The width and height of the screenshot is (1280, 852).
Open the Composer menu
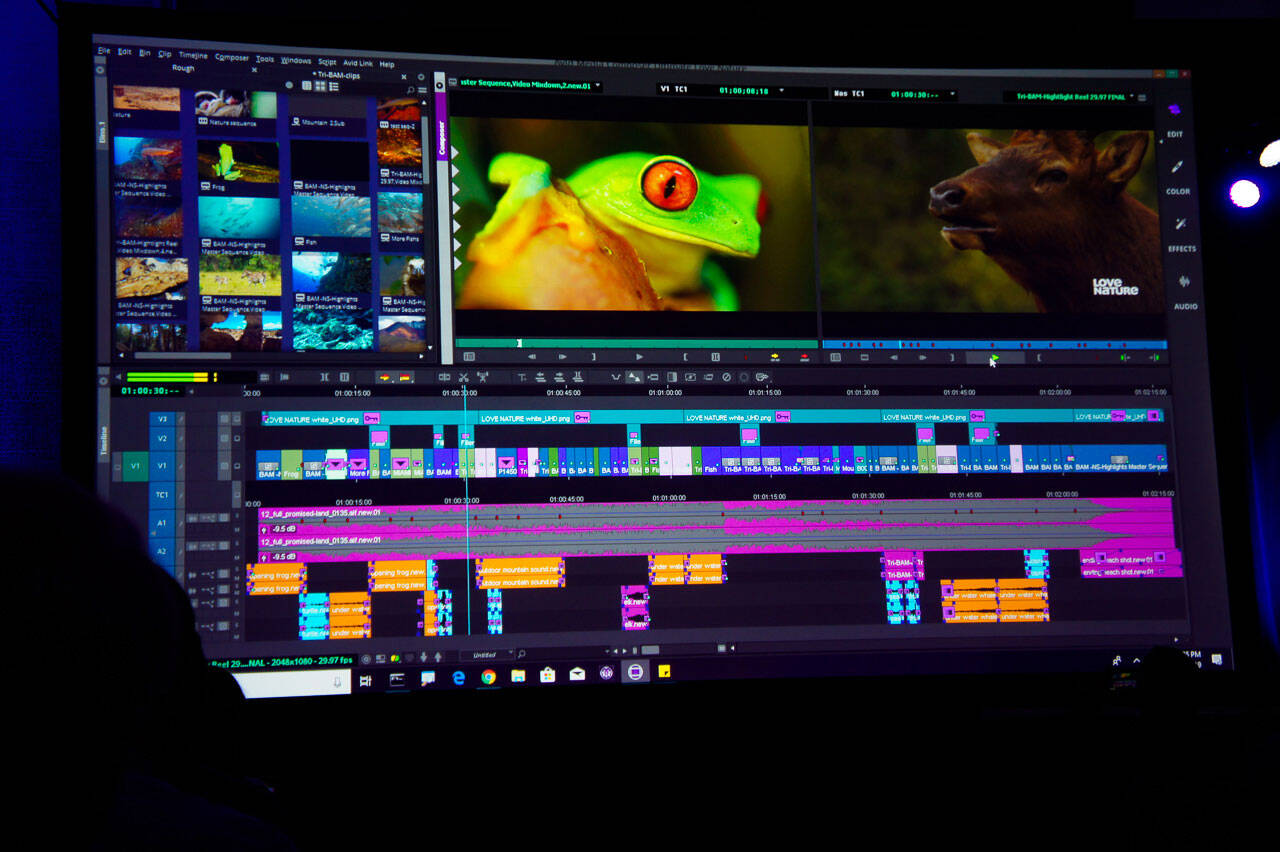click(x=232, y=58)
